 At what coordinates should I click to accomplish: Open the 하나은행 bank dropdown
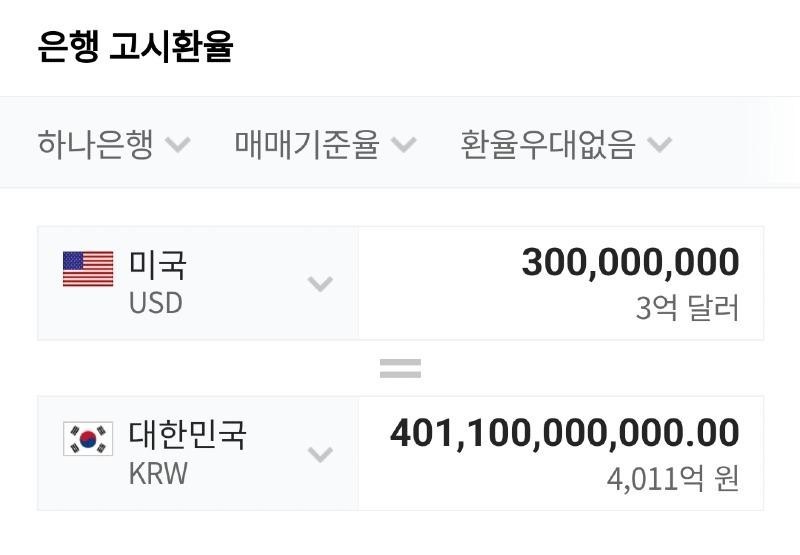[96, 145]
